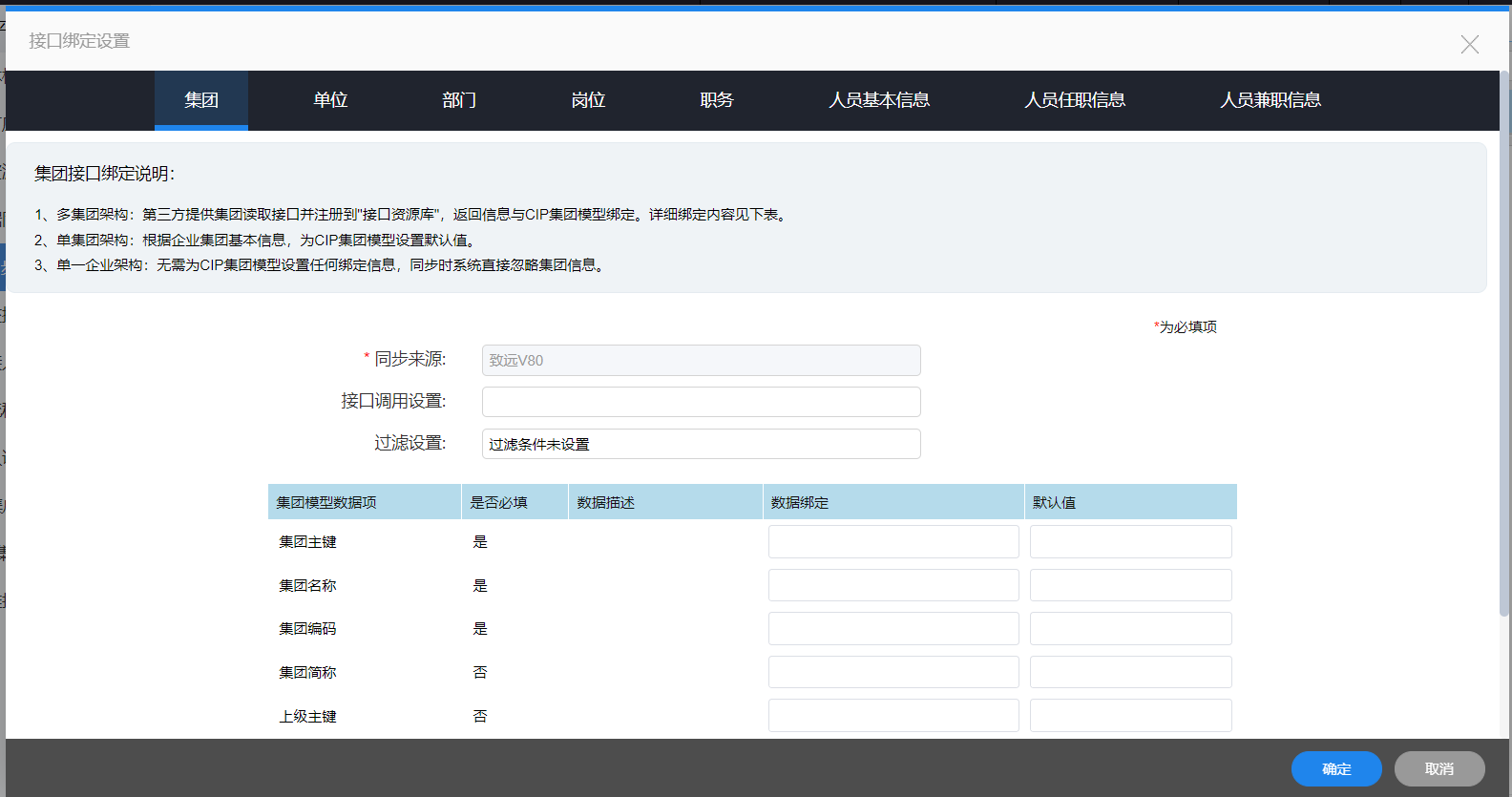Open the 人员基本信息 tab
The height and width of the screenshot is (797, 1512).
pos(879,100)
